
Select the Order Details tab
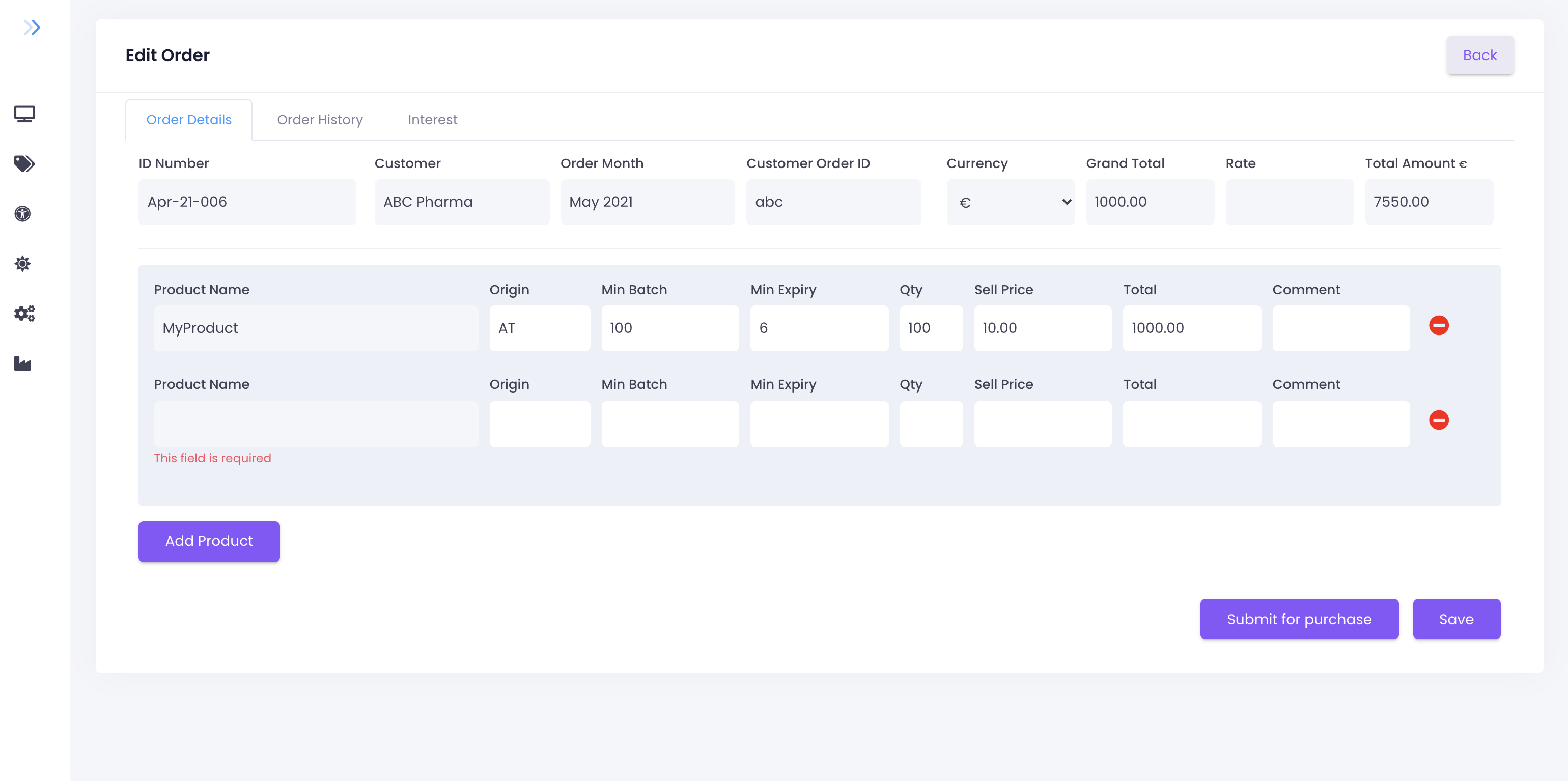pos(189,120)
